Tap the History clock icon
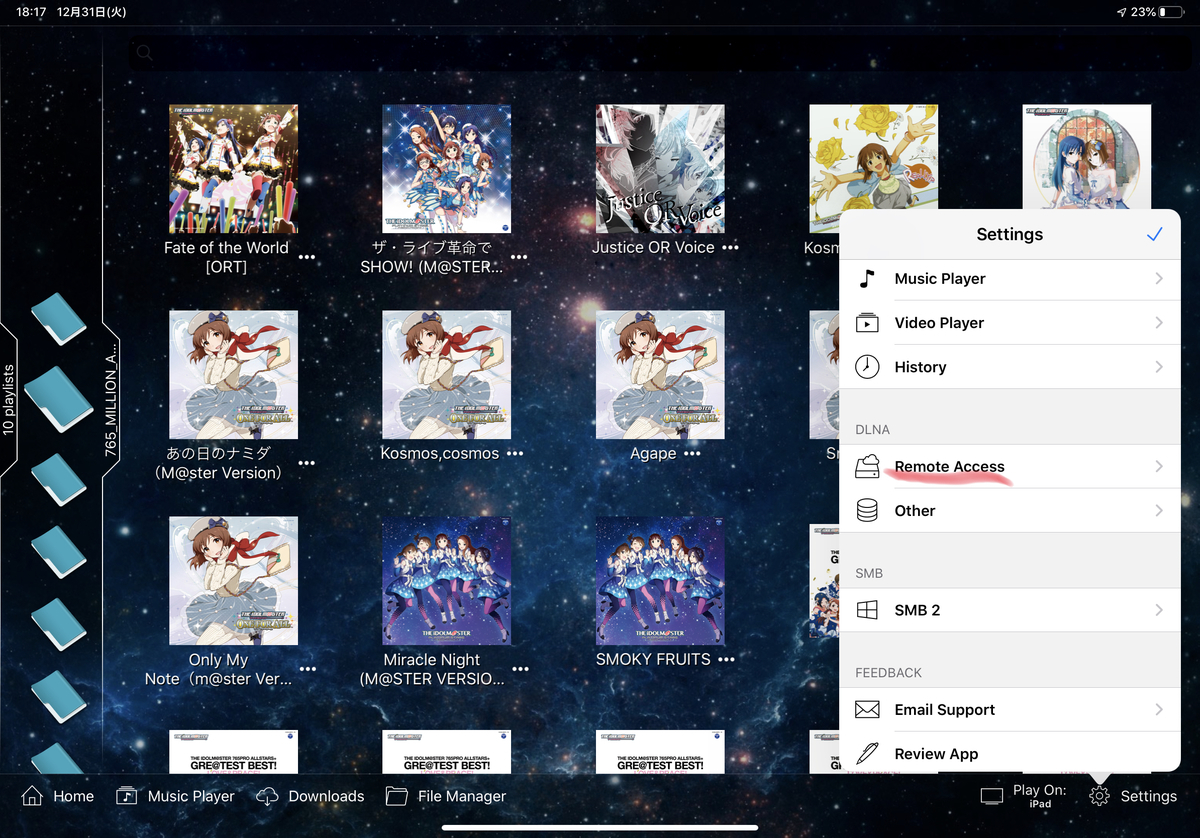The height and width of the screenshot is (838, 1200). click(x=867, y=367)
